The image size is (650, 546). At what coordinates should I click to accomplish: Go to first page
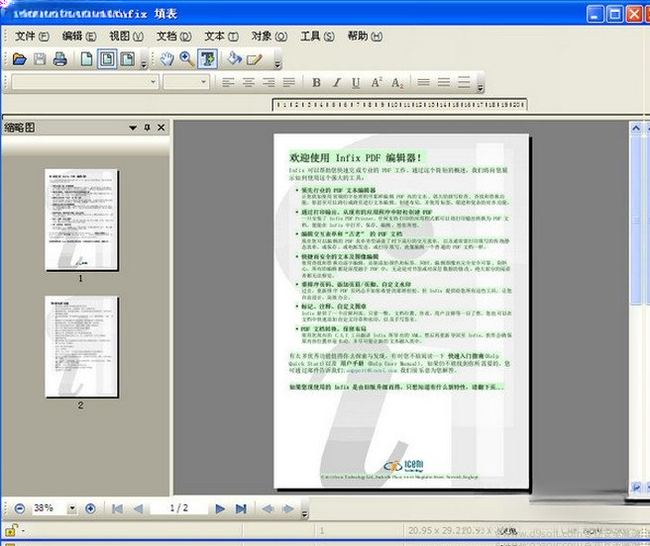point(117,509)
